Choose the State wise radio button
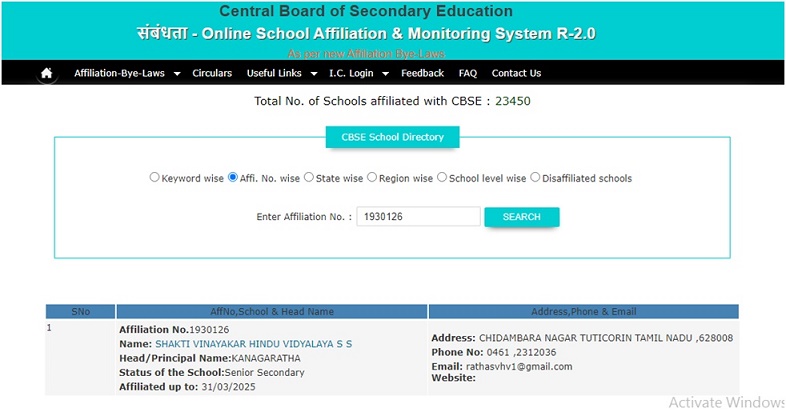786x416 pixels. (309, 178)
